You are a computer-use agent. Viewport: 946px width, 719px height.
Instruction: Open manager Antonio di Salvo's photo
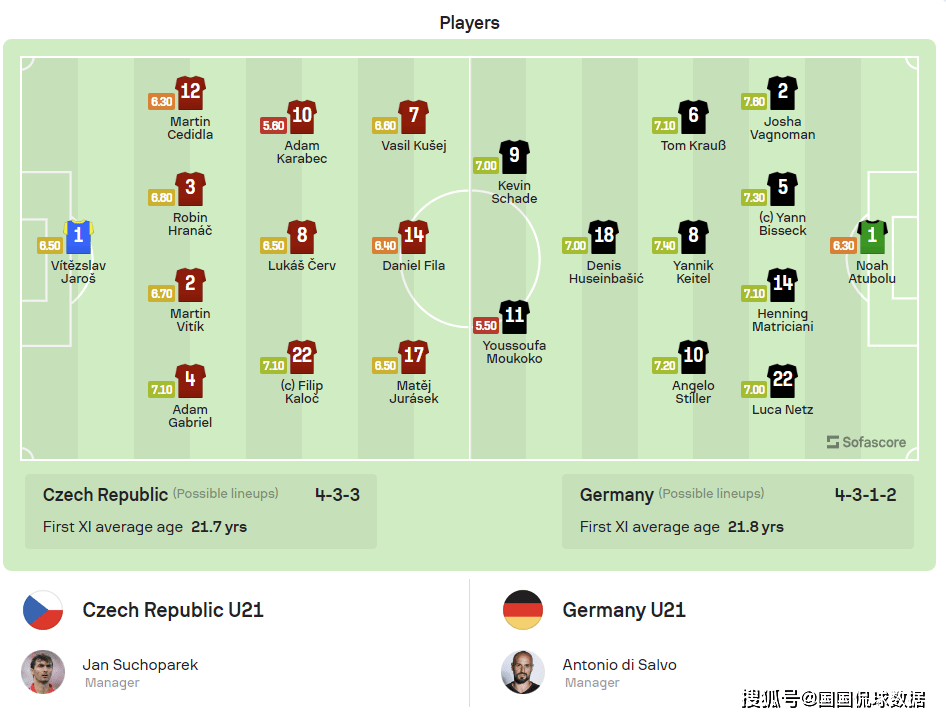click(x=523, y=672)
